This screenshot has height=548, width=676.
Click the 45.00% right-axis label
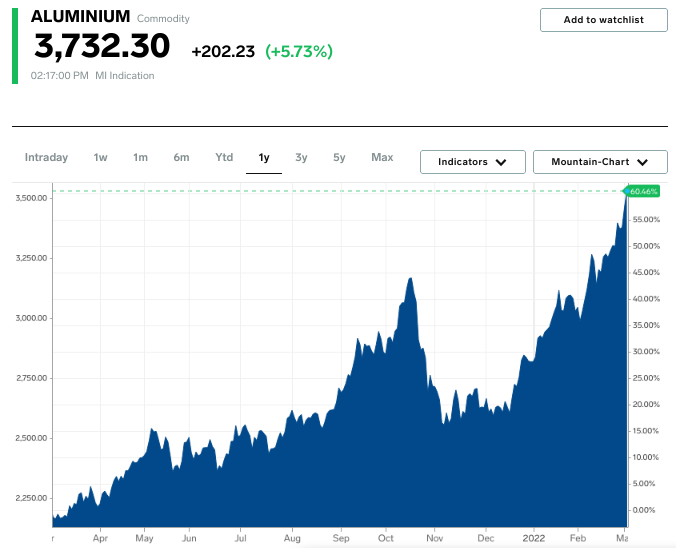click(646, 272)
